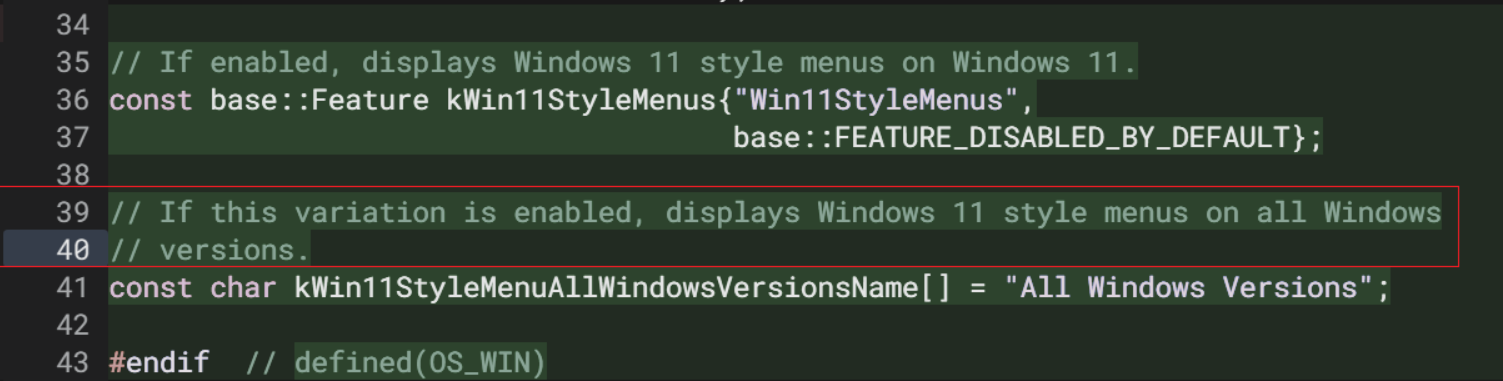Click line number 42 in the gutter
The width and height of the screenshot is (1503, 381).
[x=73, y=325]
